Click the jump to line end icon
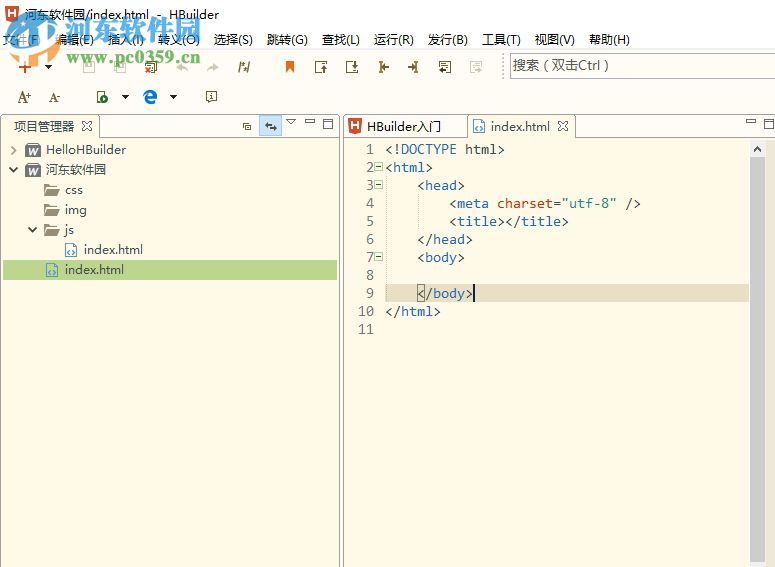 414,67
